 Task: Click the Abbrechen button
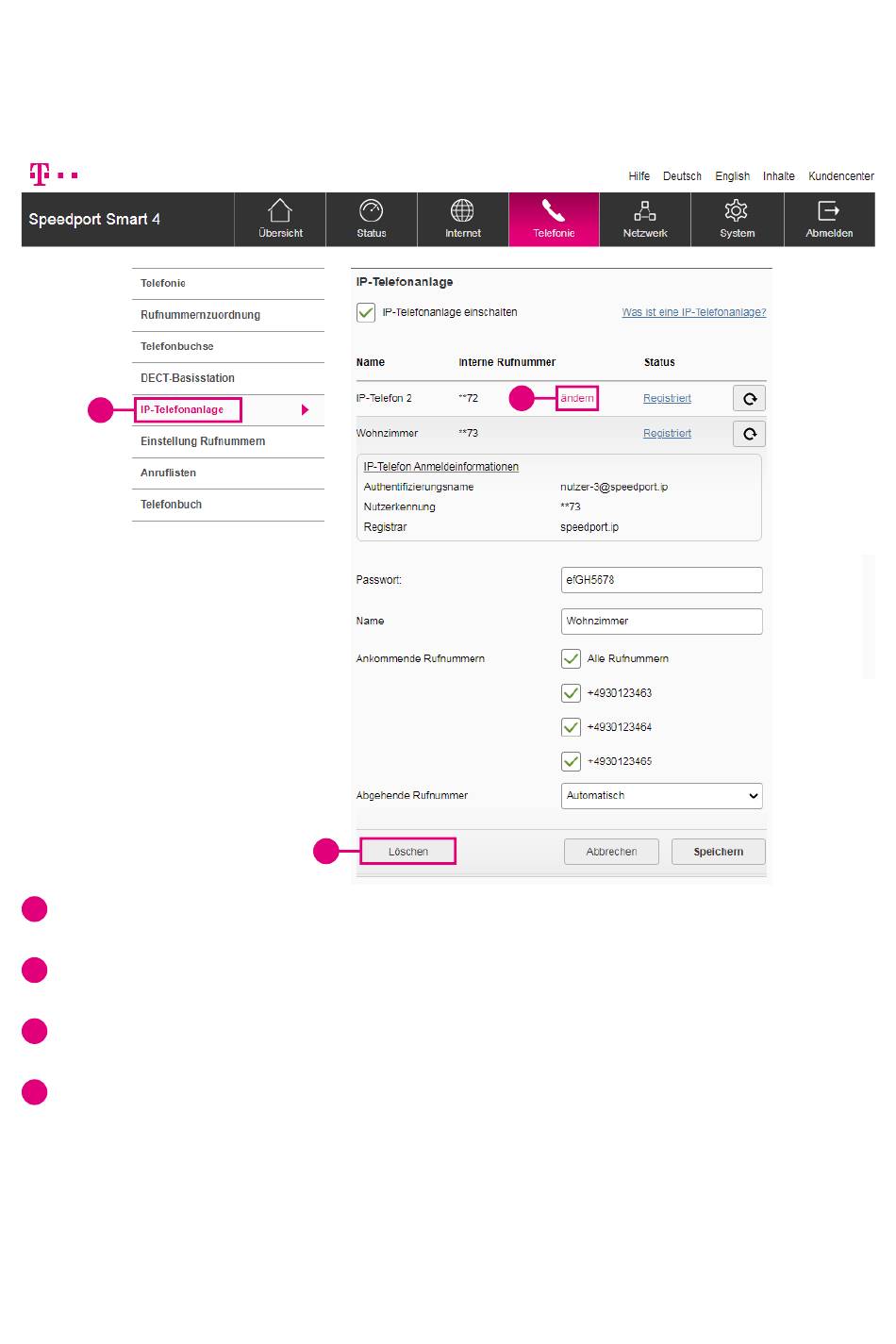tap(611, 852)
